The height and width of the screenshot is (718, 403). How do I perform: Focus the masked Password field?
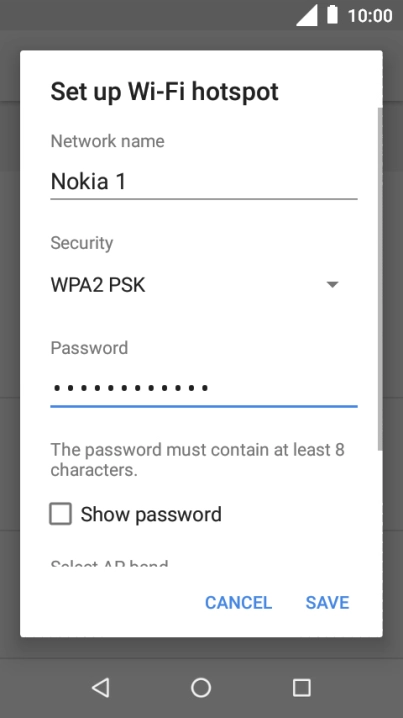(204, 388)
